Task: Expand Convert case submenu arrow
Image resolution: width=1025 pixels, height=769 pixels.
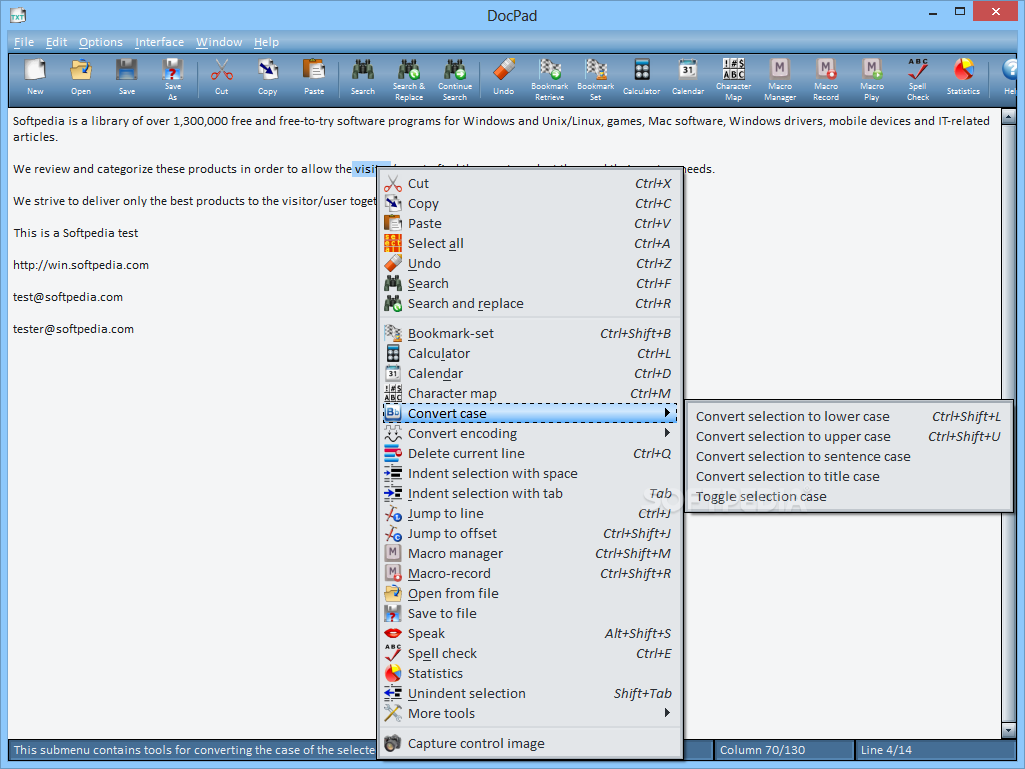Action: click(x=667, y=413)
